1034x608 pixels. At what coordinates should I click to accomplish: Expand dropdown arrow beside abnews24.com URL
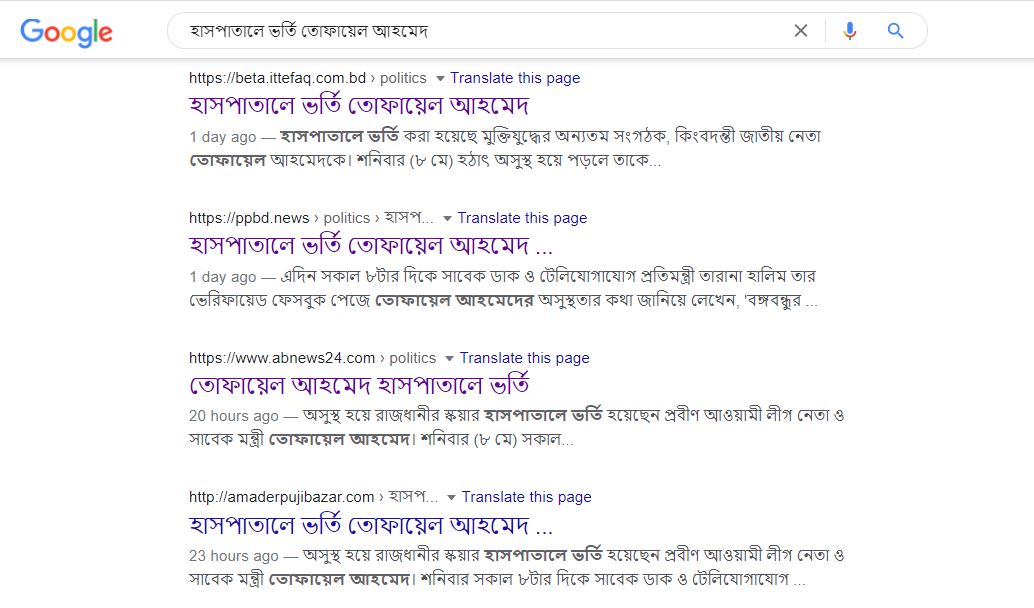point(449,359)
